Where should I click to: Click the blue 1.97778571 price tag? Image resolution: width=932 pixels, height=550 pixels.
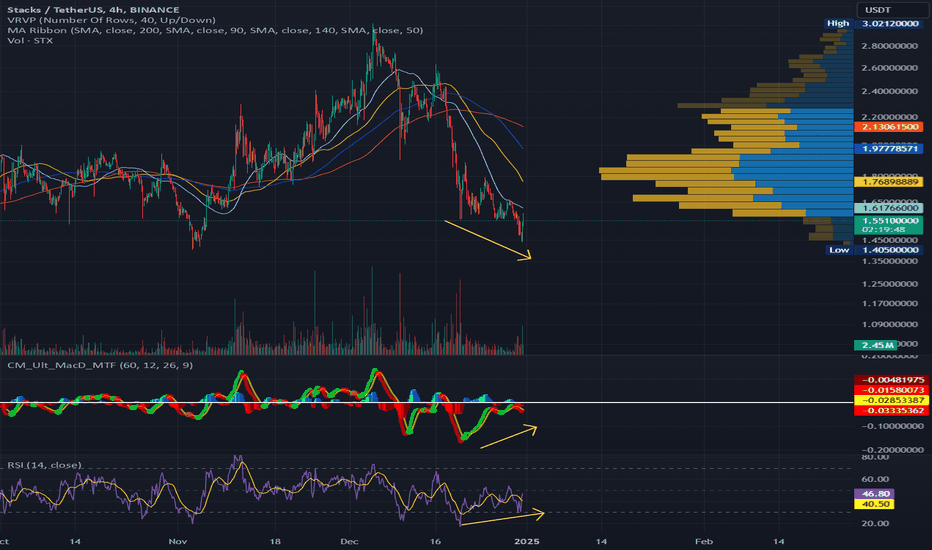point(888,149)
